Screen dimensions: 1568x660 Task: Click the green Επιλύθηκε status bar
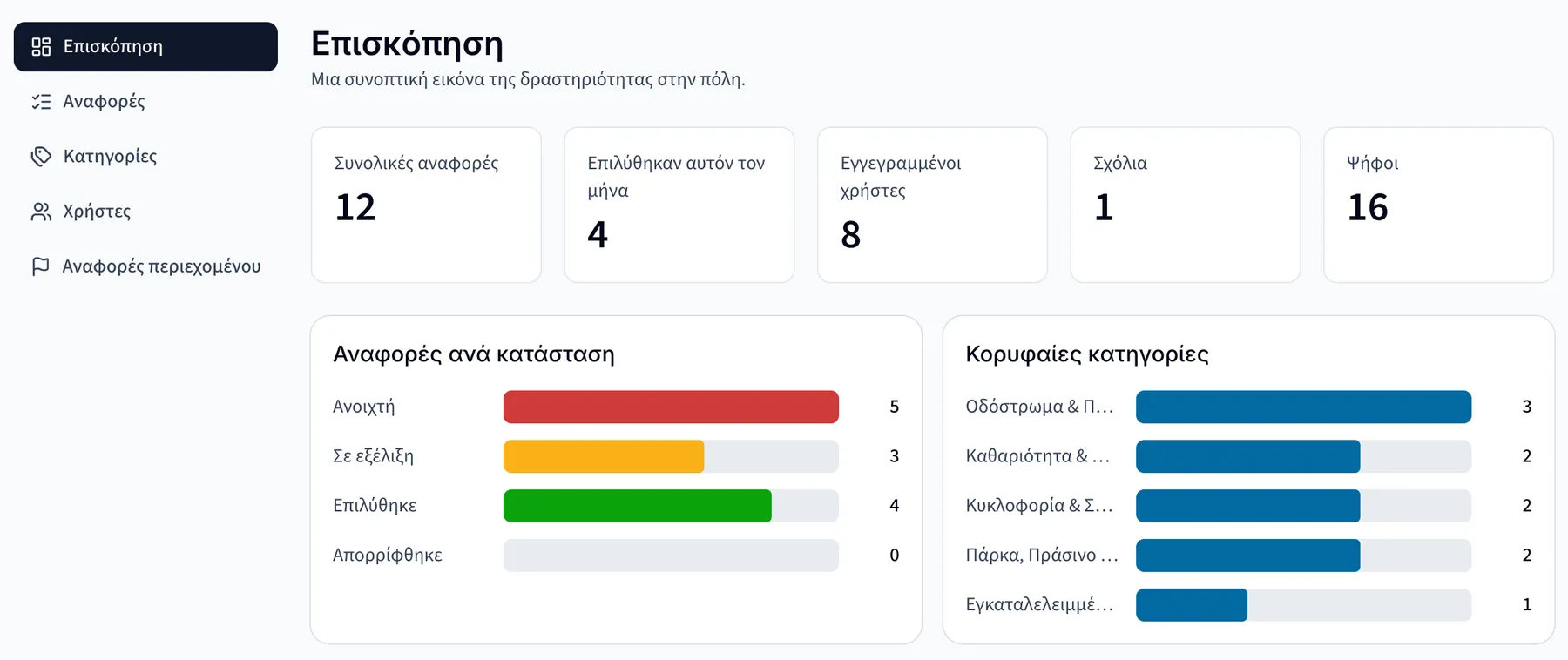pyautogui.click(x=638, y=507)
